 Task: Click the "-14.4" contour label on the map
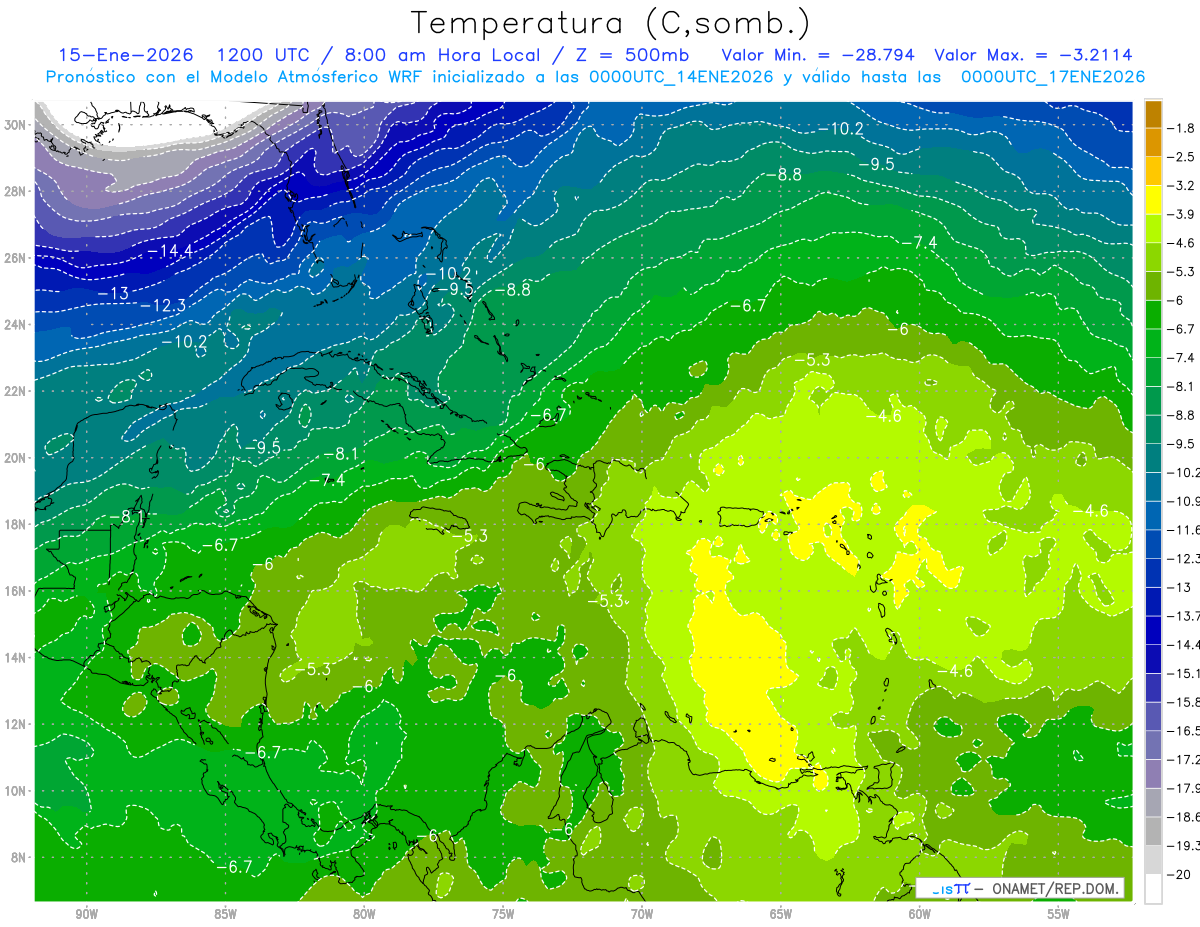[170, 251]
